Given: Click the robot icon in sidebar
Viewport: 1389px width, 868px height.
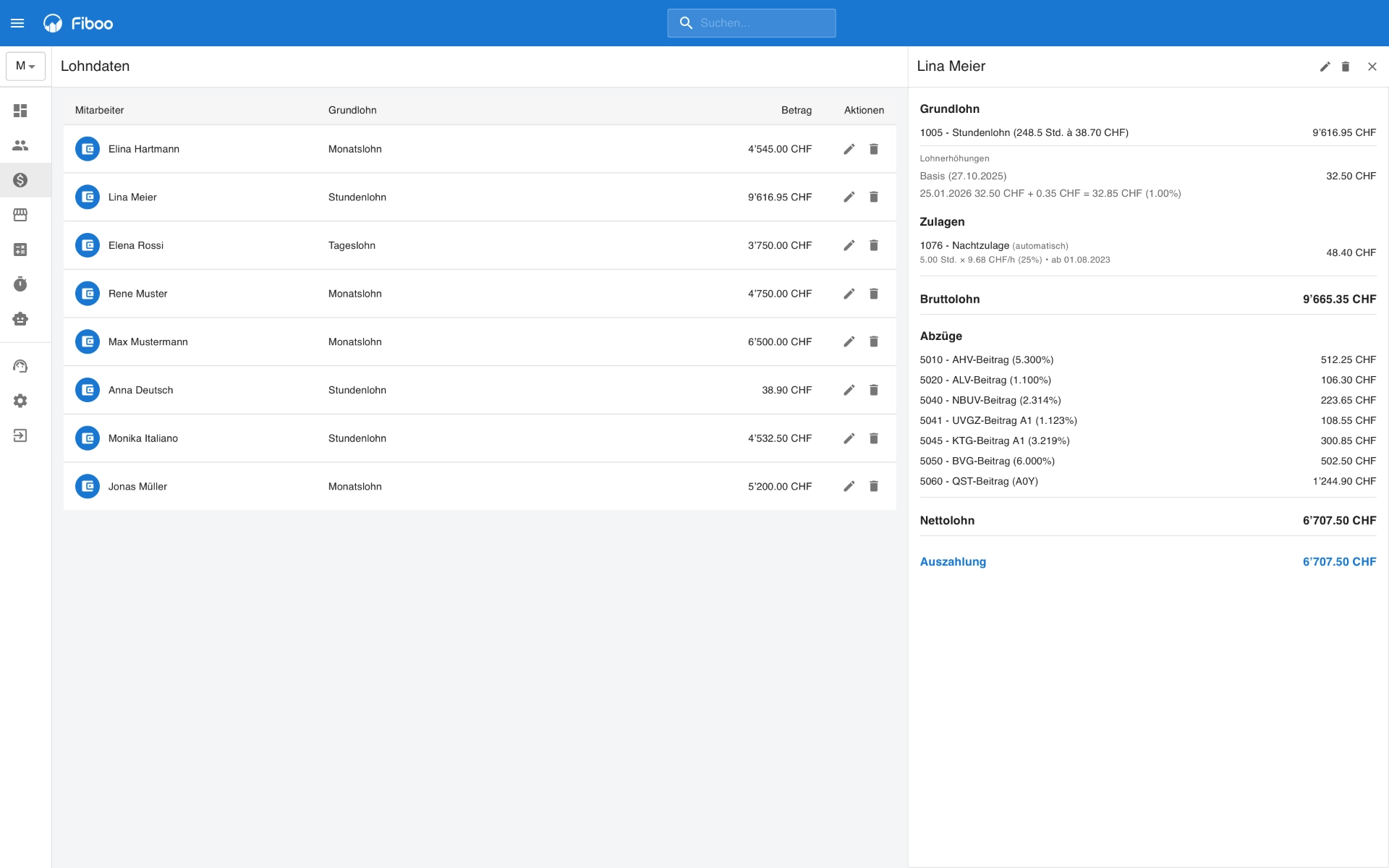Looking at the screenshot, I should [20, 319].
